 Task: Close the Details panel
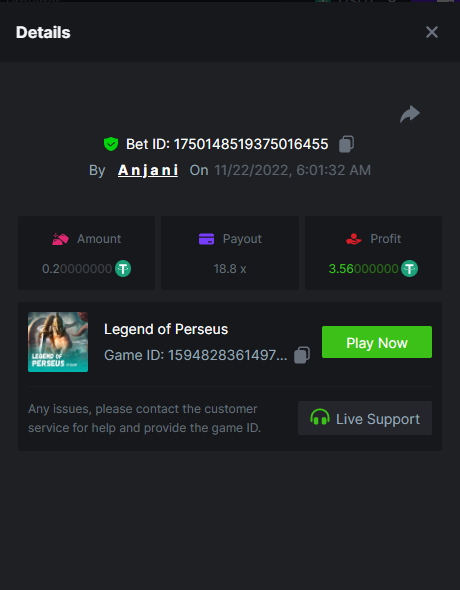pyautogui.click(x=432, y=32)
